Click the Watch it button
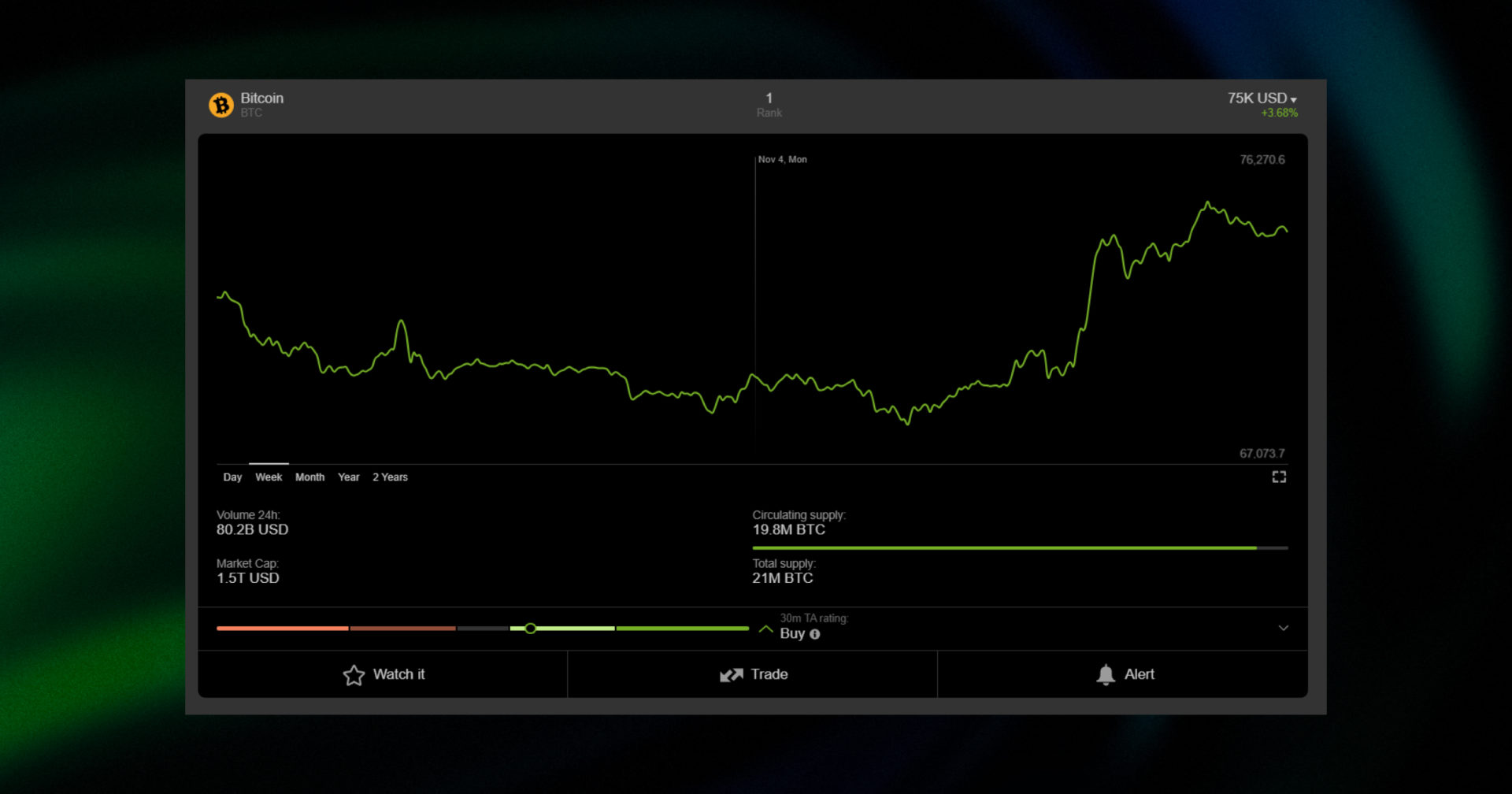This screenshot has height=794, width=1512. point(398,674)
